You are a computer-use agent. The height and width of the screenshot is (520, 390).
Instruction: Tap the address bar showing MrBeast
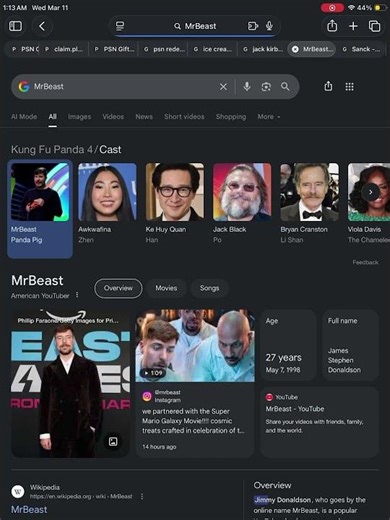click(195, 26)
